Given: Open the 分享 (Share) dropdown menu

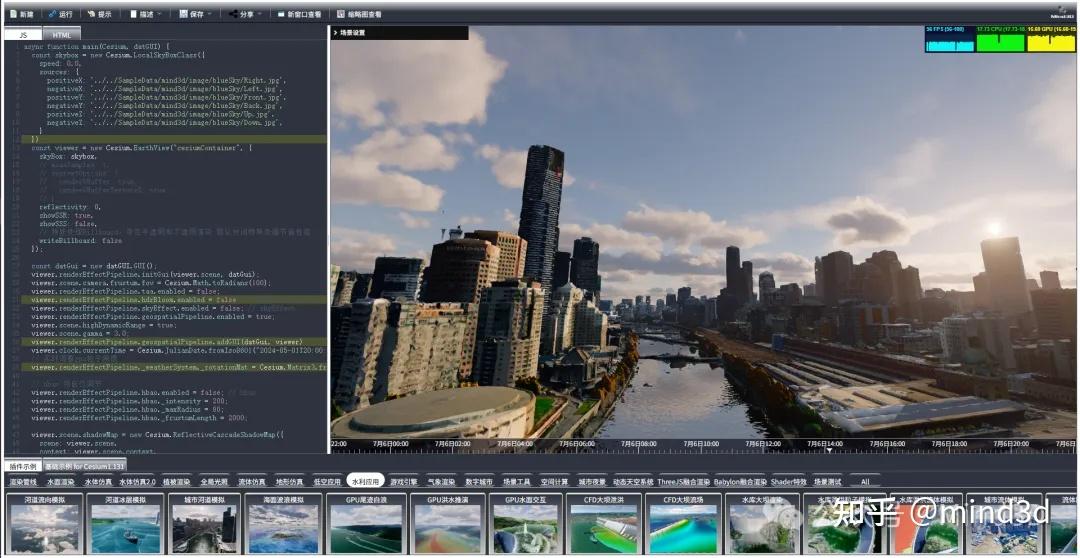Looking at the screenshot, I should tap(246, 15).
